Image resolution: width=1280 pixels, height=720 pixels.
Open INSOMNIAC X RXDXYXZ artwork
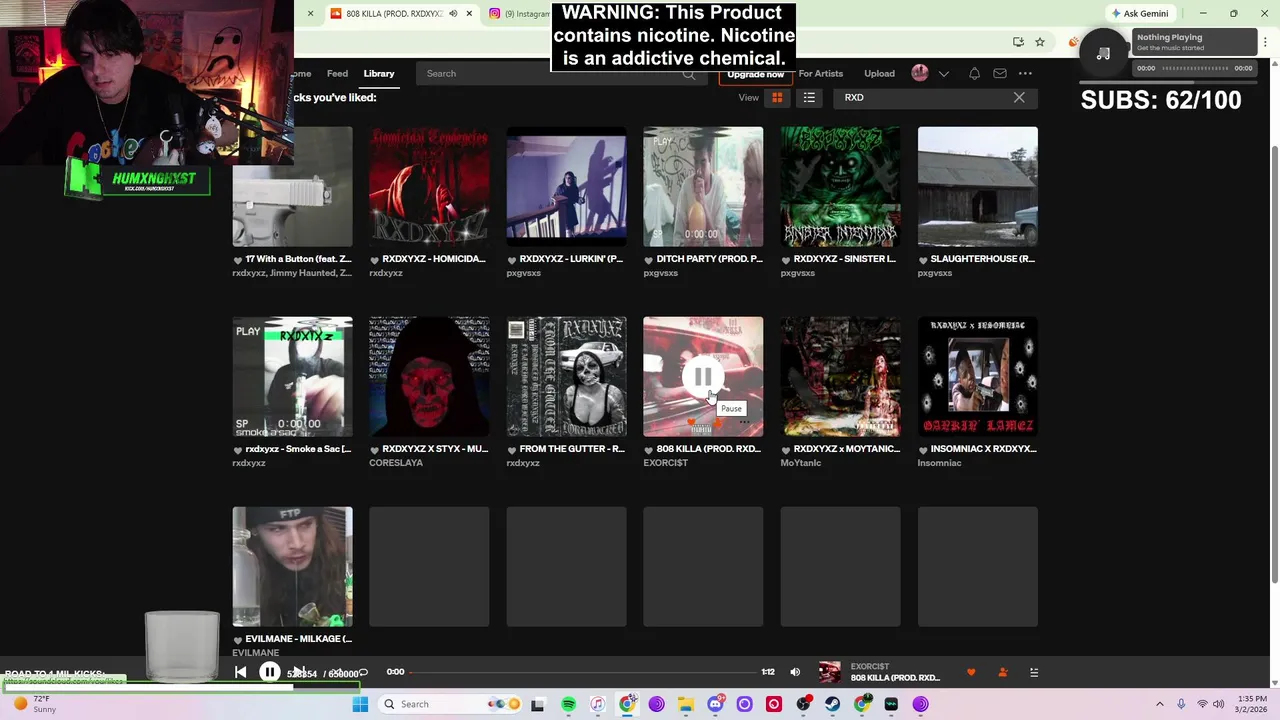(977, 377)
